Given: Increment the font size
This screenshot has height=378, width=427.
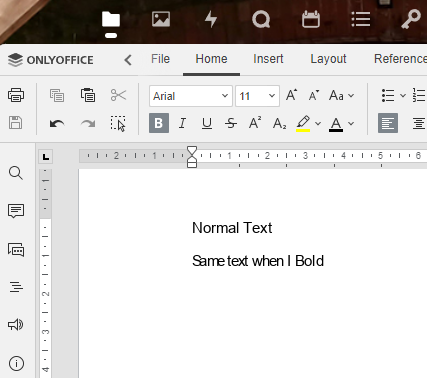Looking at the screenshot, I should click(292, 95).
